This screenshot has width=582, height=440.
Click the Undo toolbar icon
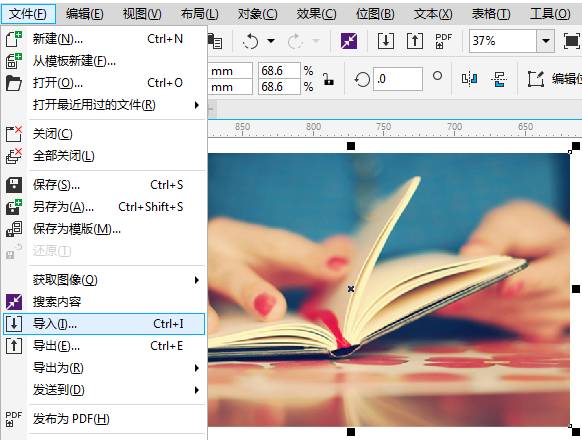tap(250, 41)
